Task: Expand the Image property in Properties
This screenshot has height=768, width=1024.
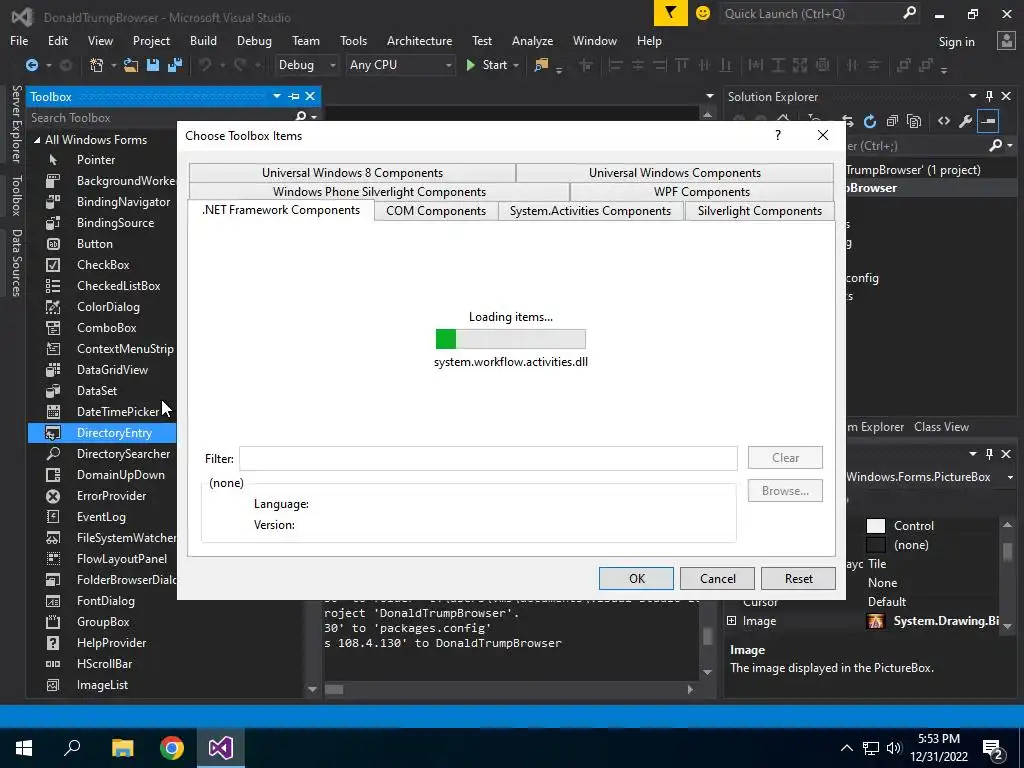Action: 731,620
